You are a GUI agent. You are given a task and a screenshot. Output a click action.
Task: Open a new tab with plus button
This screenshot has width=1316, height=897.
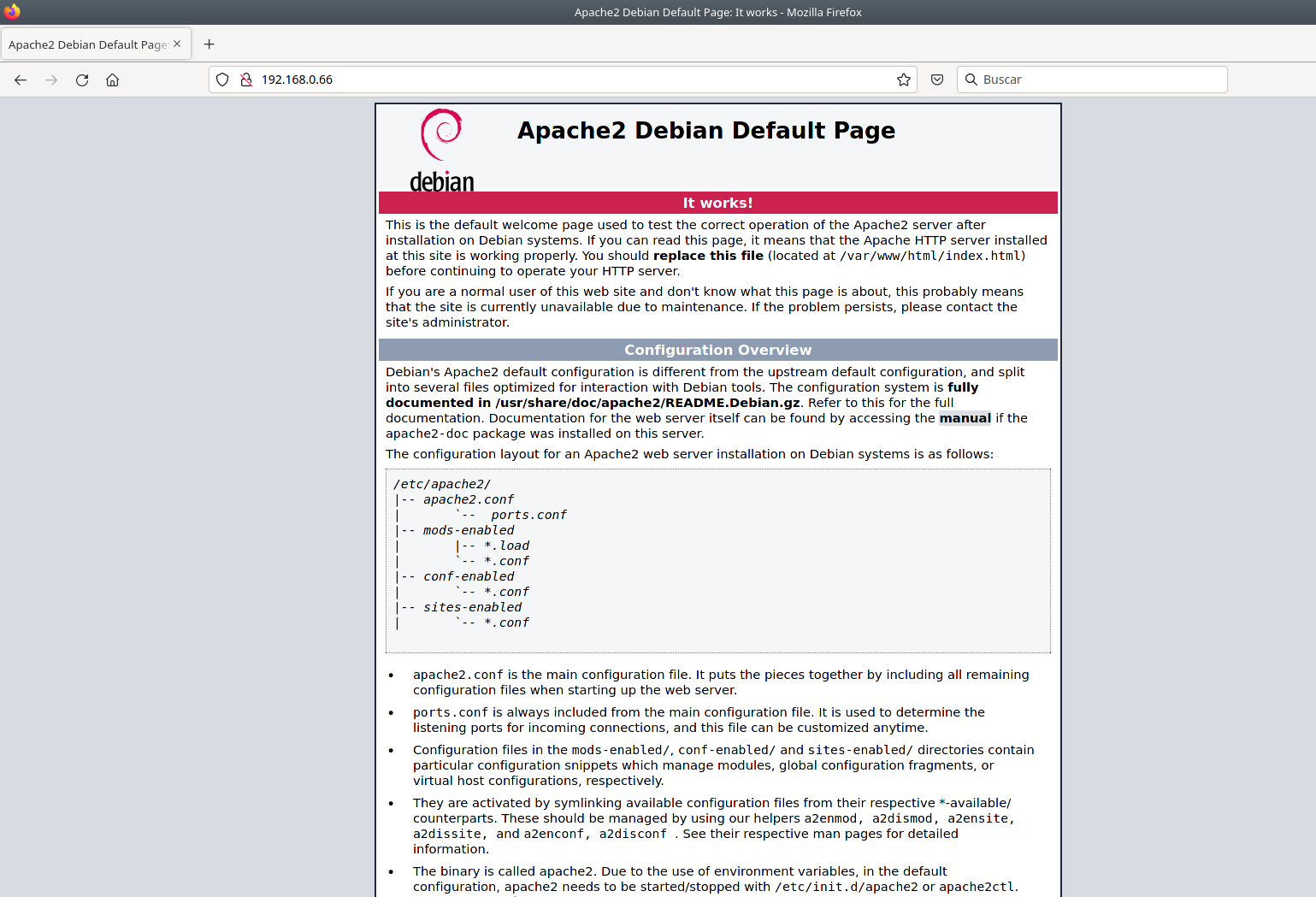[x=209, y=44]
